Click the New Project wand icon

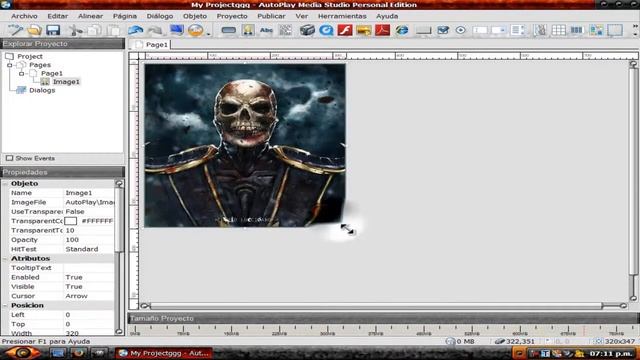[x=16, y=30]
